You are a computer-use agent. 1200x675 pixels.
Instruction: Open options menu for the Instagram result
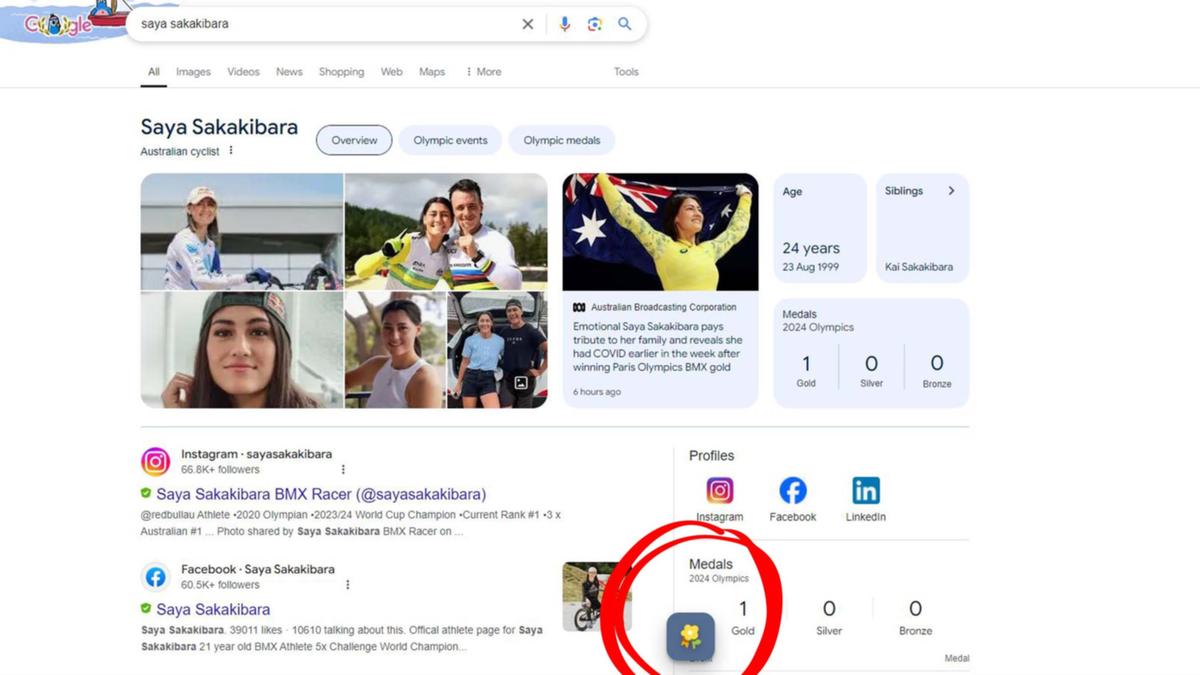tap(343, 469)
